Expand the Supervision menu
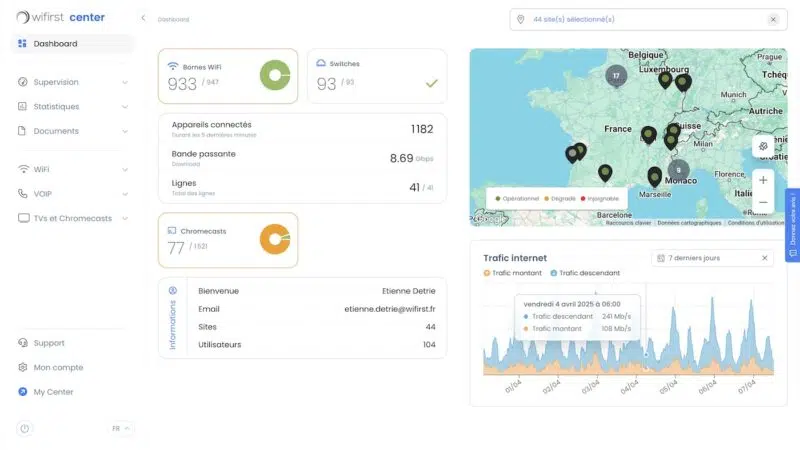The height and width of the screenshot is (450, 800). click(x=72, y=82)
